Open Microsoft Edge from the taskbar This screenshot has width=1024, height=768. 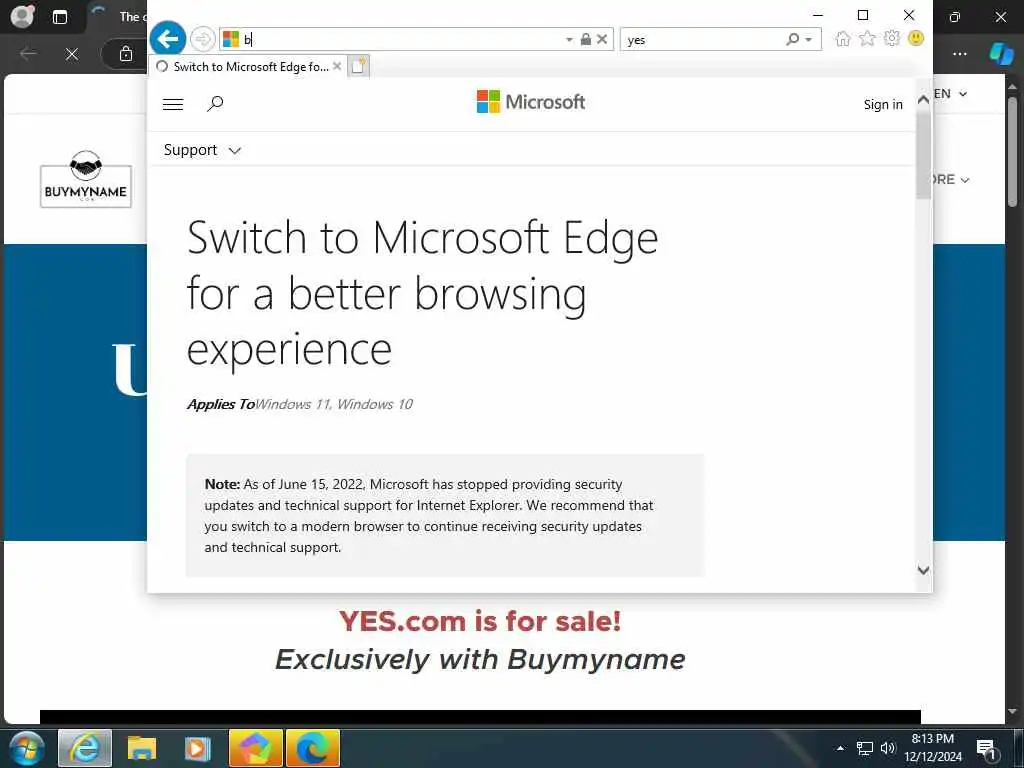tap(313, 748)
